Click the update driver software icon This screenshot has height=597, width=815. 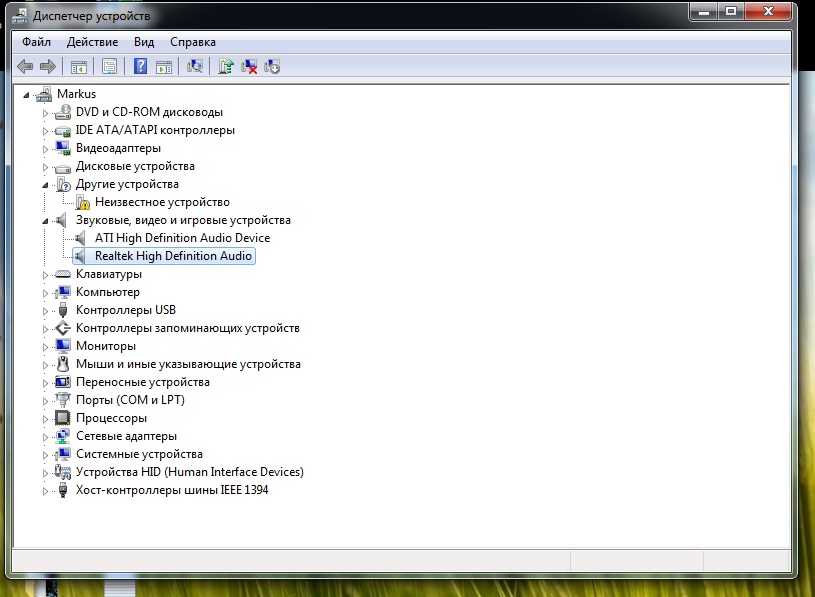click(227, 66)
